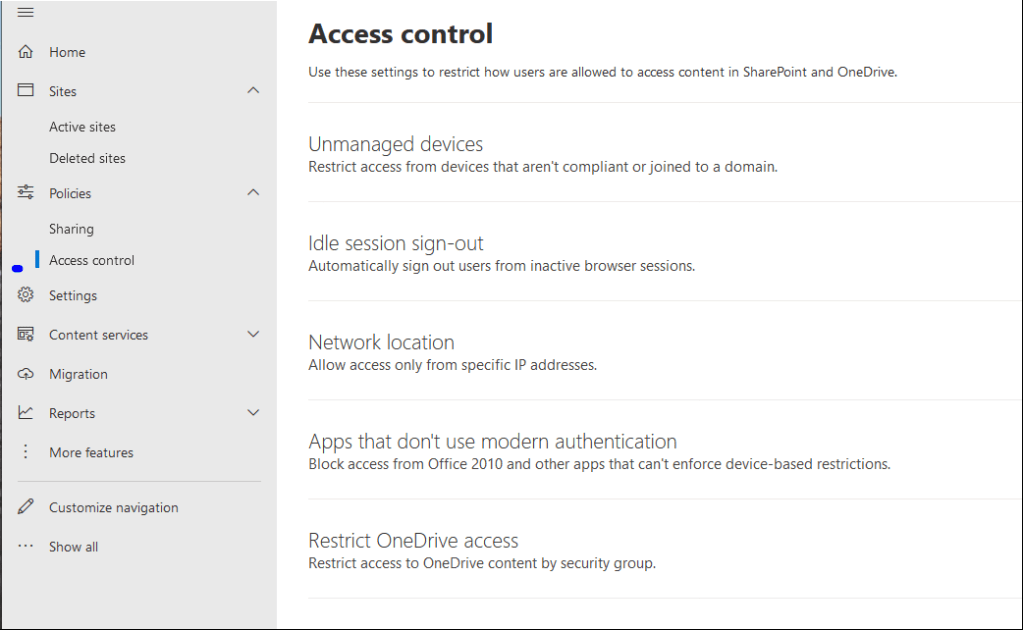Screen dimensions: 1023x630
Task: Click the Home house icon
Action: pyautogui.click(x=26, y=52)
